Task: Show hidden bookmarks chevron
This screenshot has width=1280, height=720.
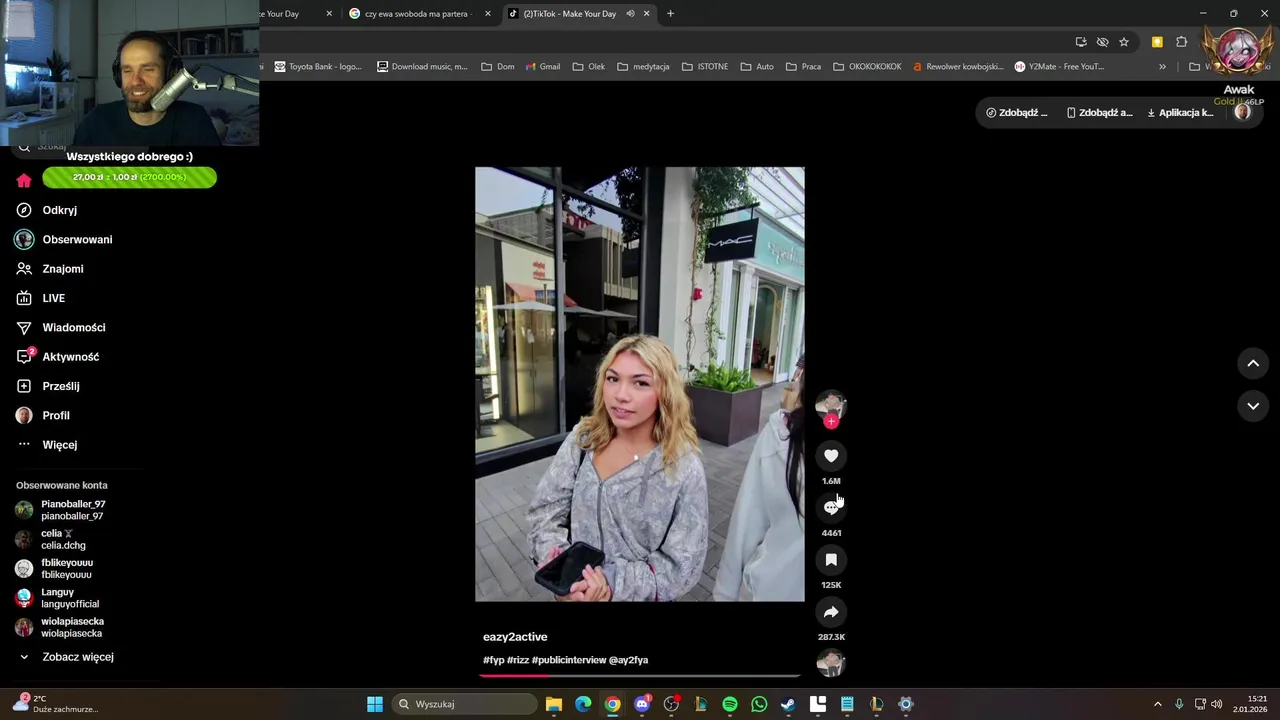Action: coord(1162,67)
